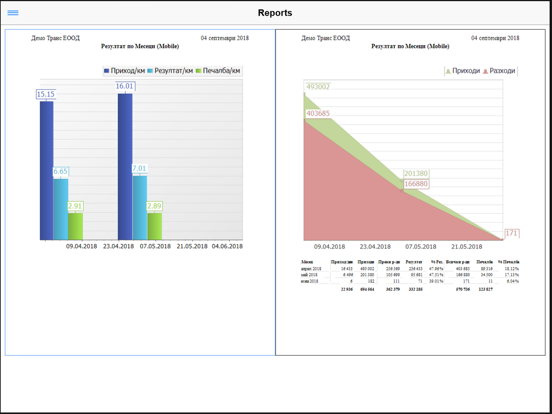This screenshot has height=414, width=552.
Task: Click the bar chart's Резултат по Месеци title
Action: [140, 46]
